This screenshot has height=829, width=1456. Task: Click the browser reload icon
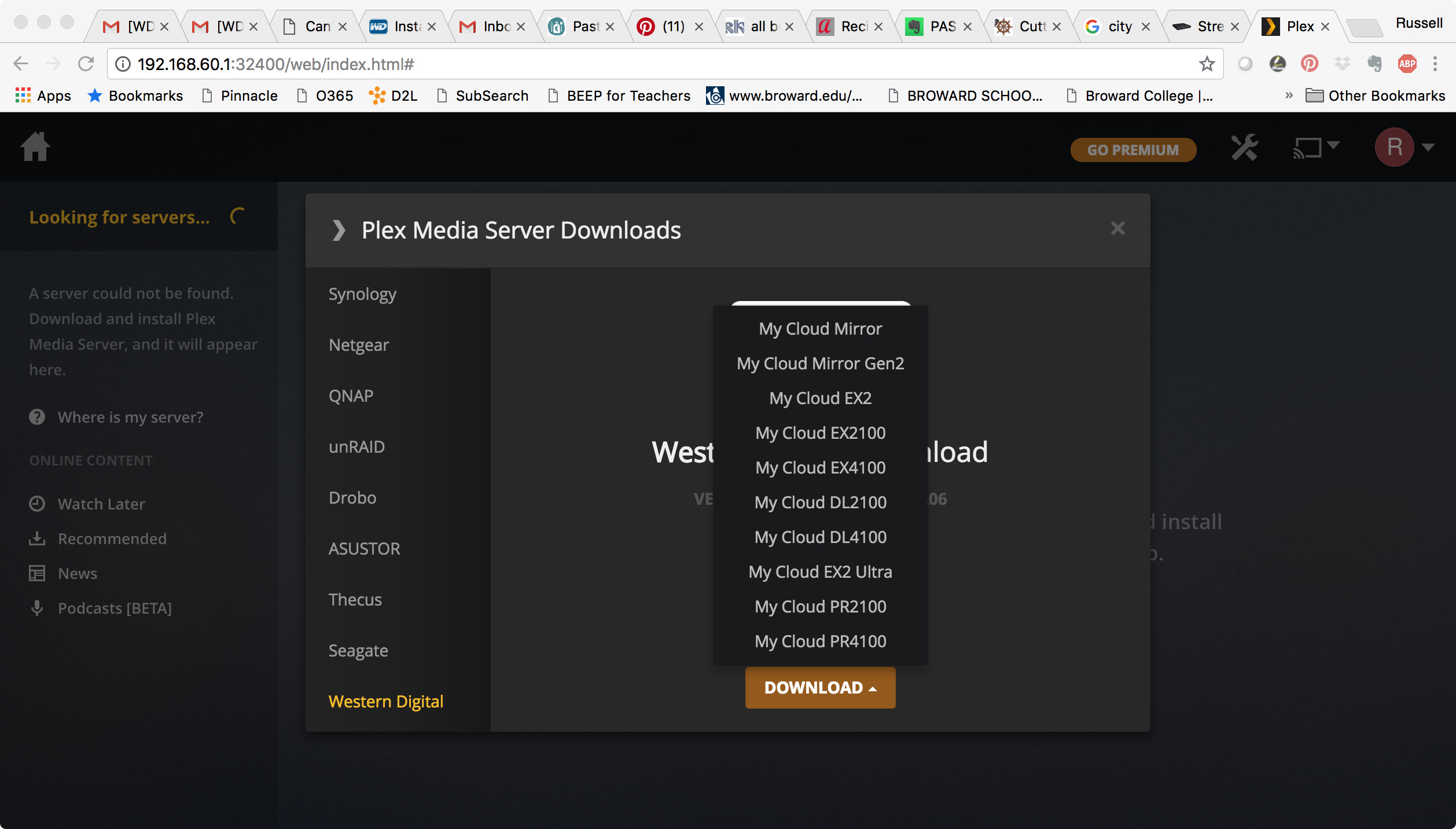[86, 64]
